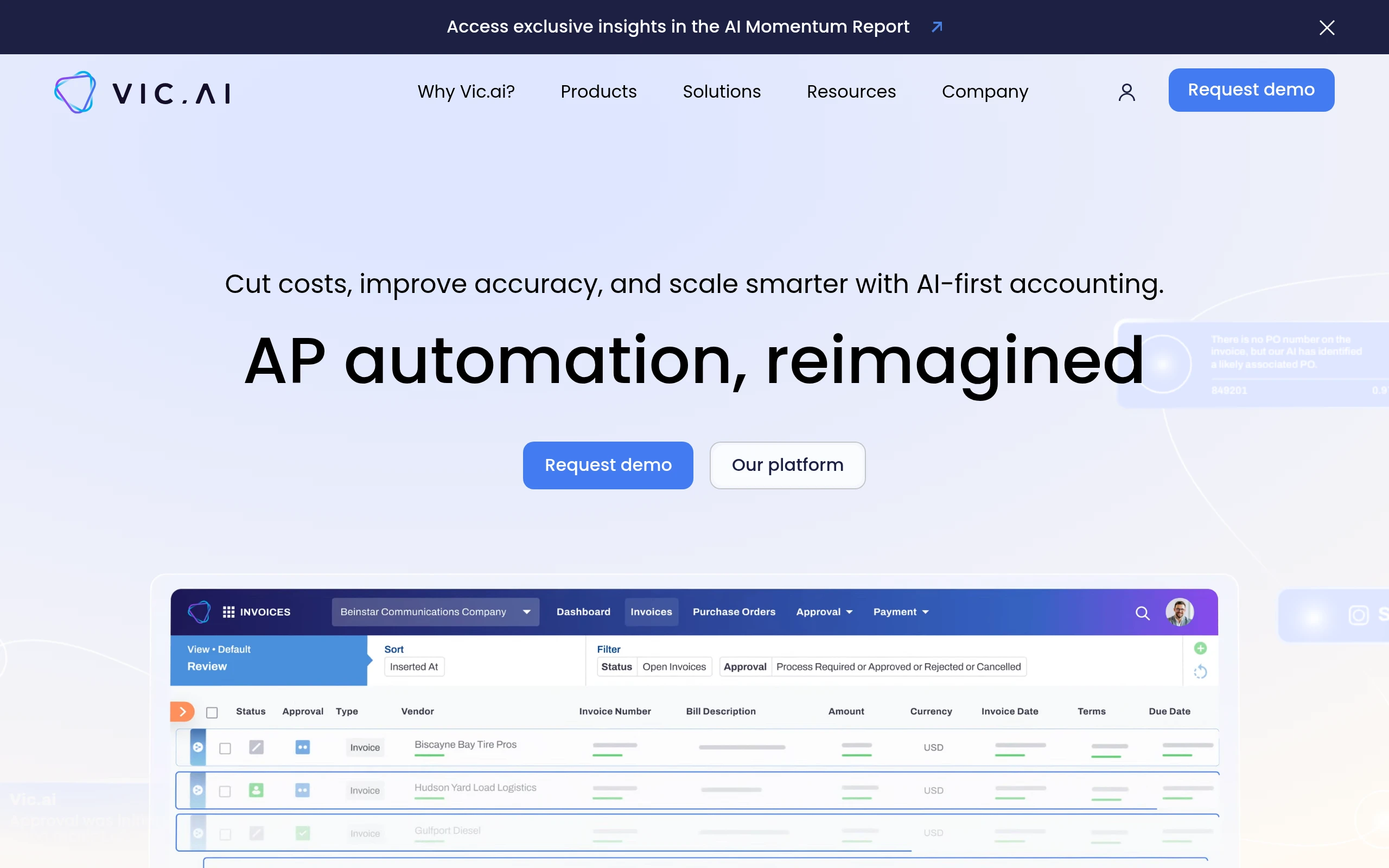Click the round icon at the start of the Biscayne row
The width and height of the screenshot is (1389, 868).
[198, 747]
